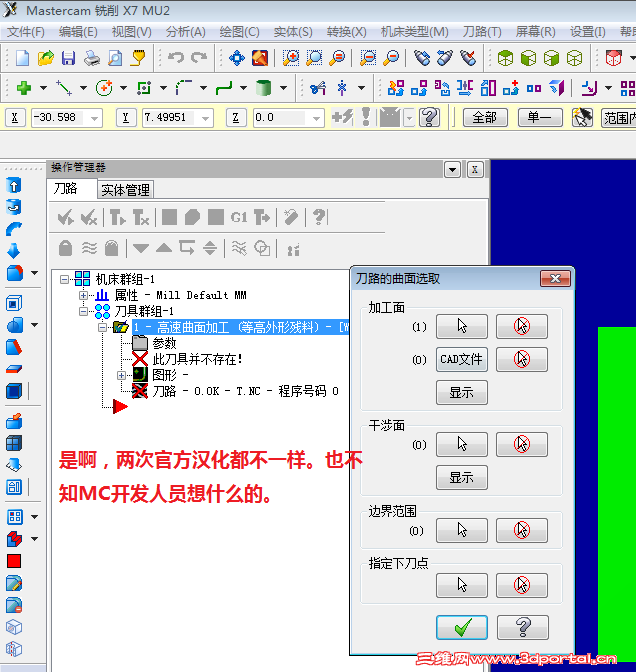Click the blue pan arrows icon
Image resolution: width=636 pixels, height=672 pixels.
237,58
